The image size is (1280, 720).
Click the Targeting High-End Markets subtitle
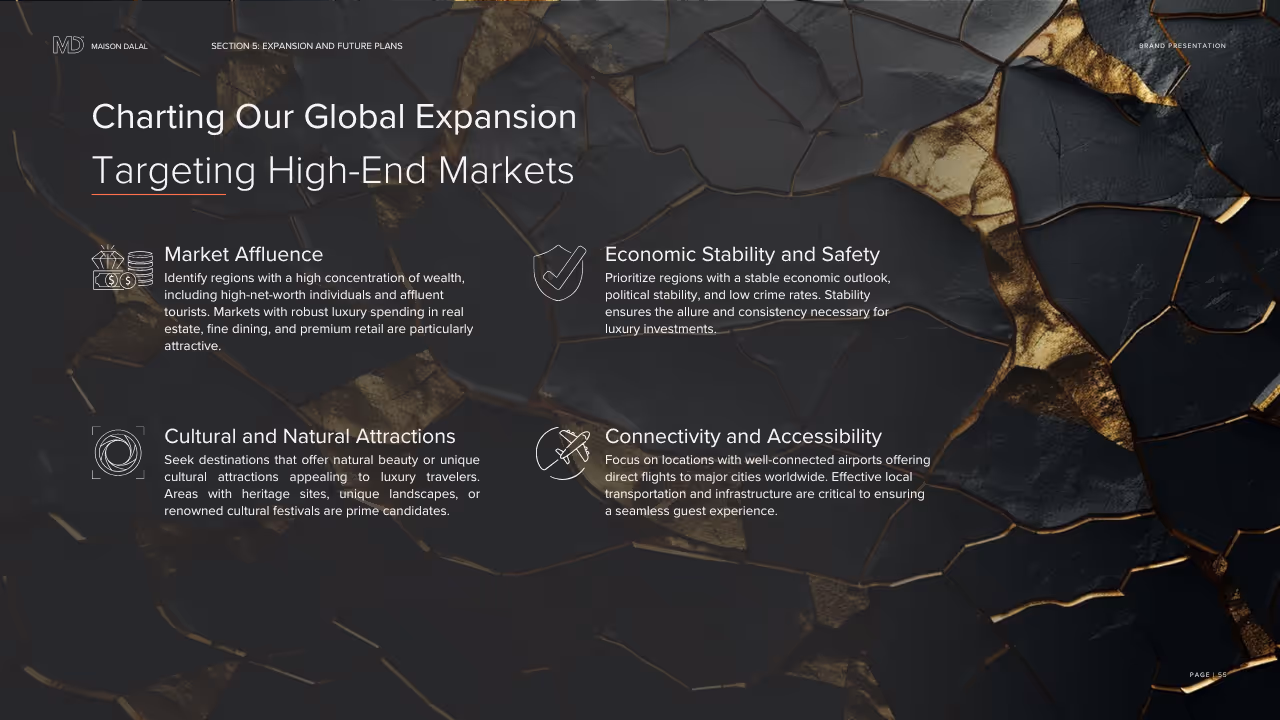[x=333, y=170]
